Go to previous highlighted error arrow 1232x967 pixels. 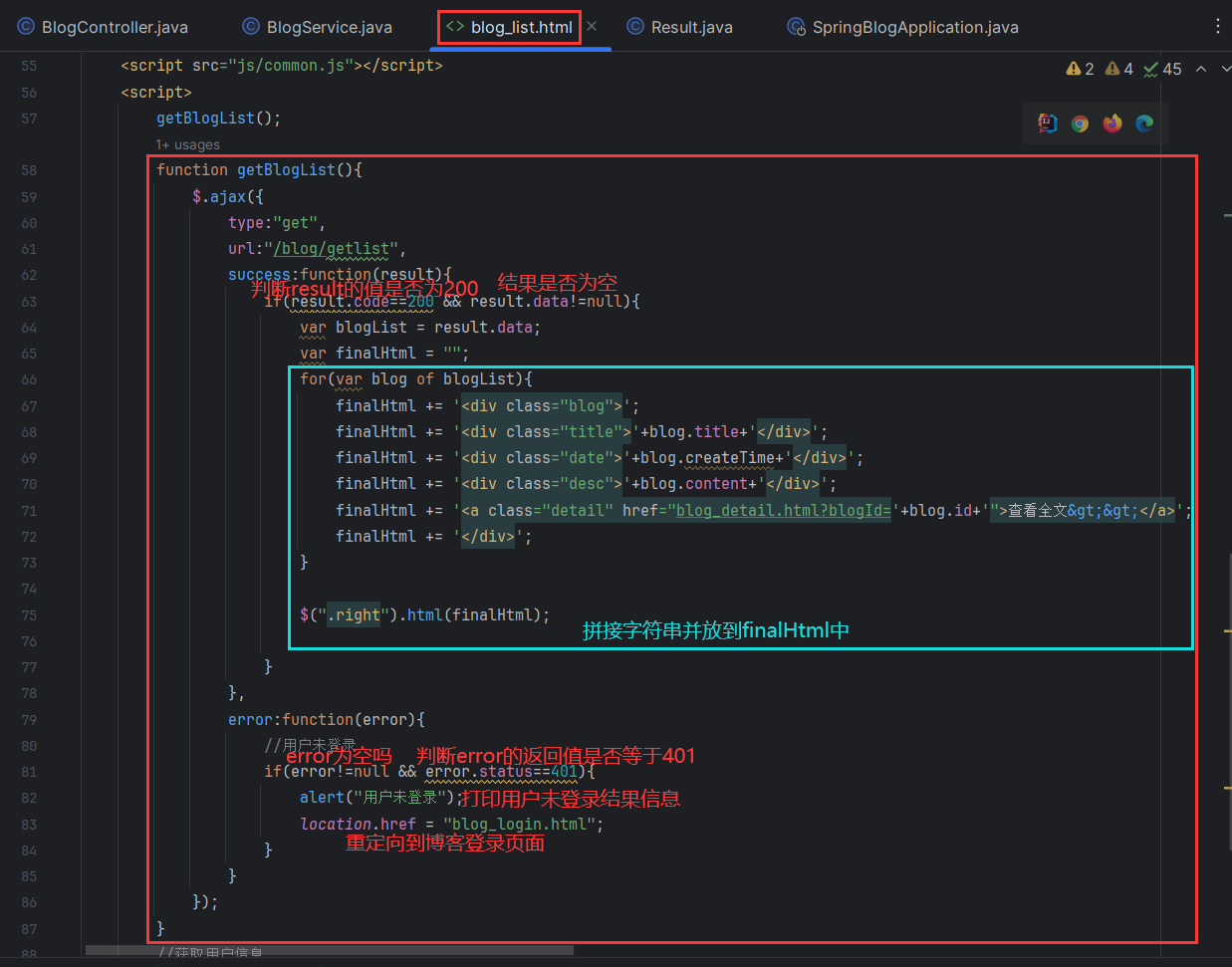tap(1201, 69)
